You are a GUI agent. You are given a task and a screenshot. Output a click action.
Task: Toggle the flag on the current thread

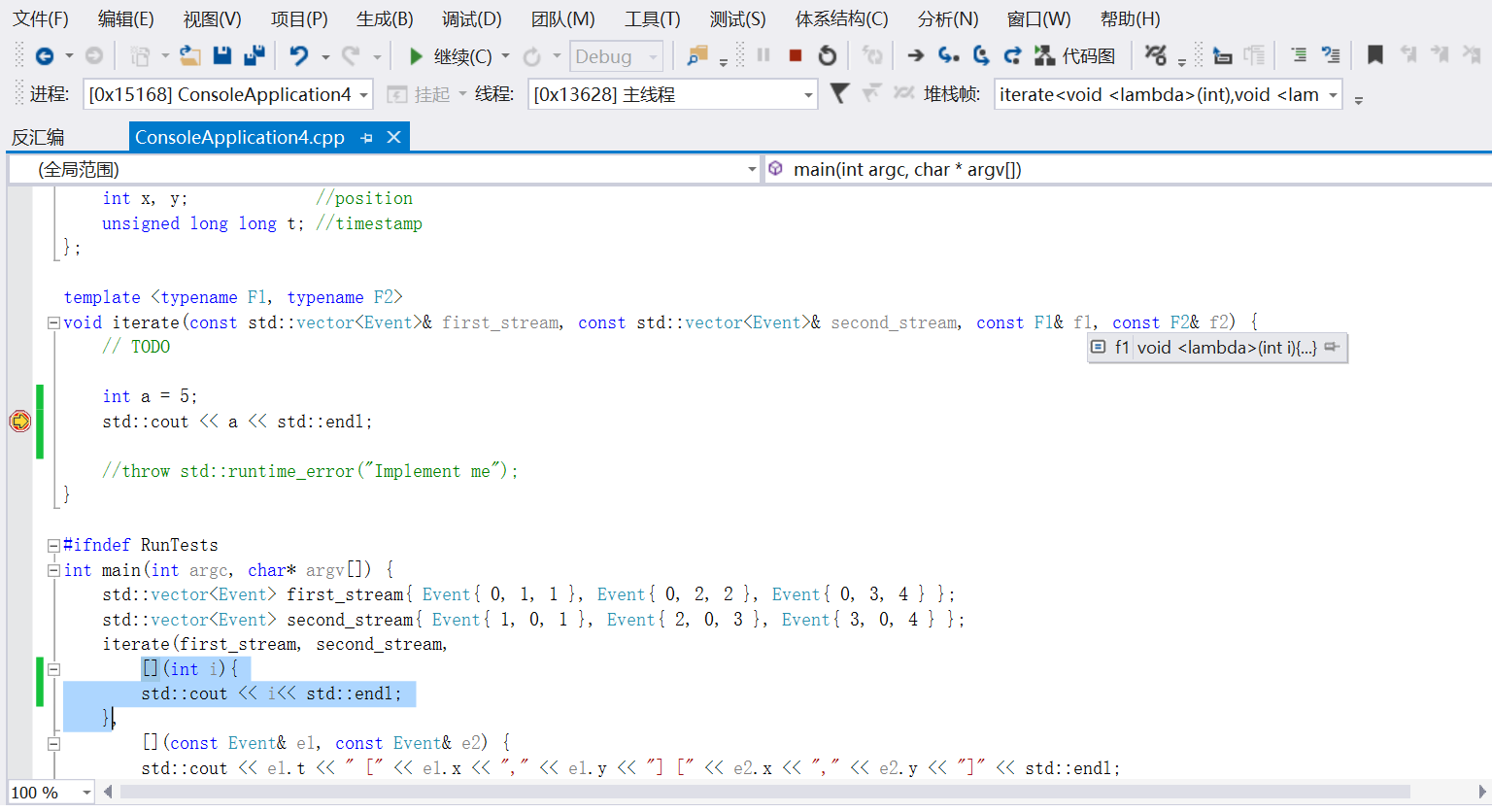(x=840, y=93)
